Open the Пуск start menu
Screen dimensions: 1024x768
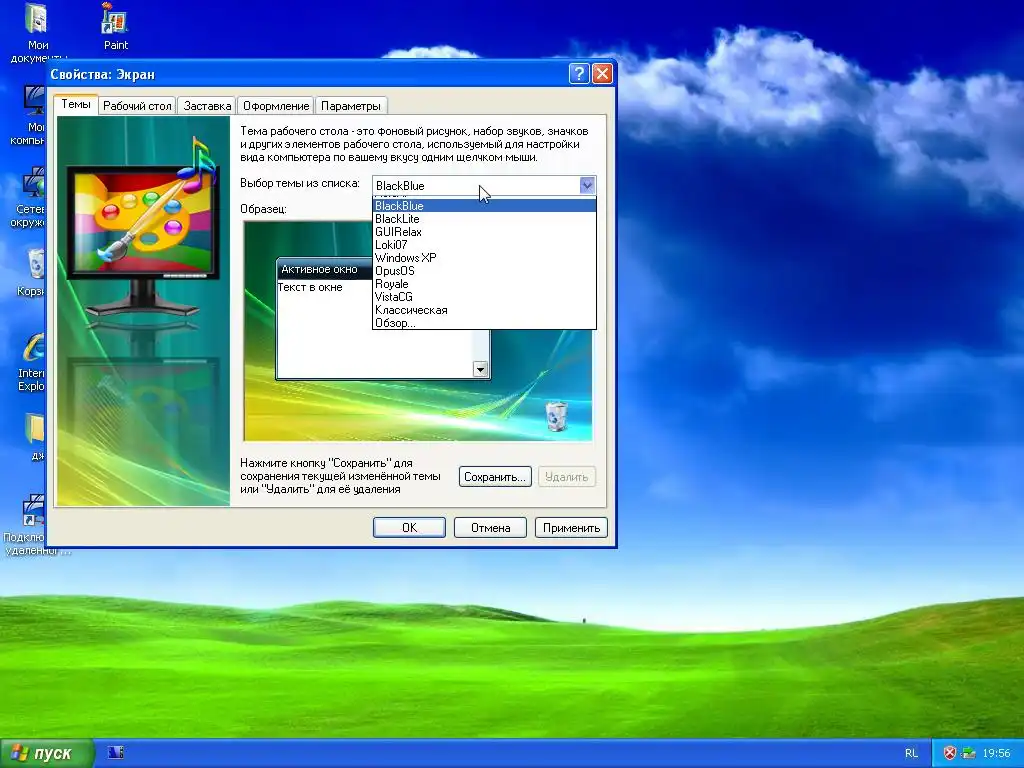point(46,753)
